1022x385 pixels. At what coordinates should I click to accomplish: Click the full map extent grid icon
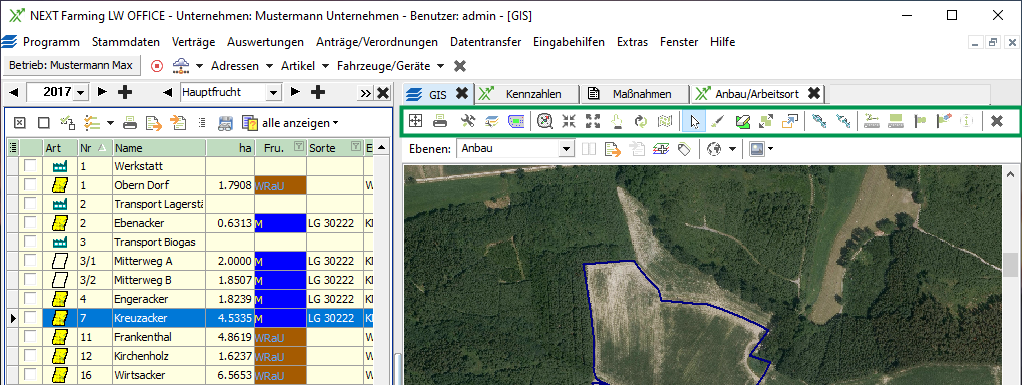click(x=415, y=121)
